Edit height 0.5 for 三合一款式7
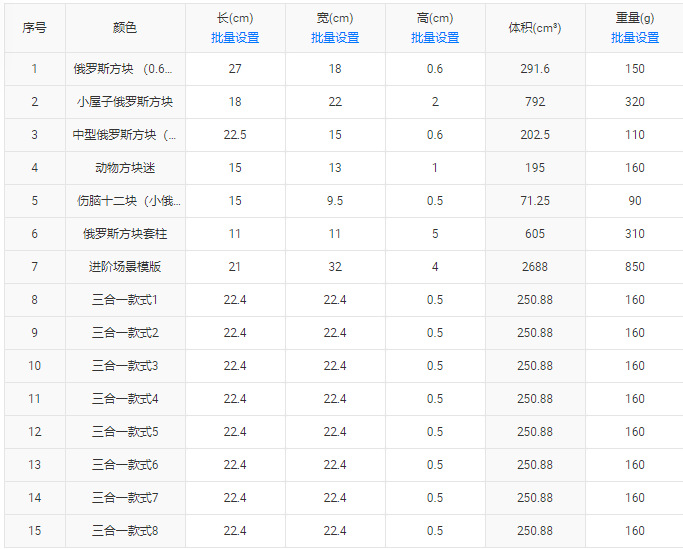Image resolution: width=683 pixels, height=549 pixels. [x=435, y=498]
